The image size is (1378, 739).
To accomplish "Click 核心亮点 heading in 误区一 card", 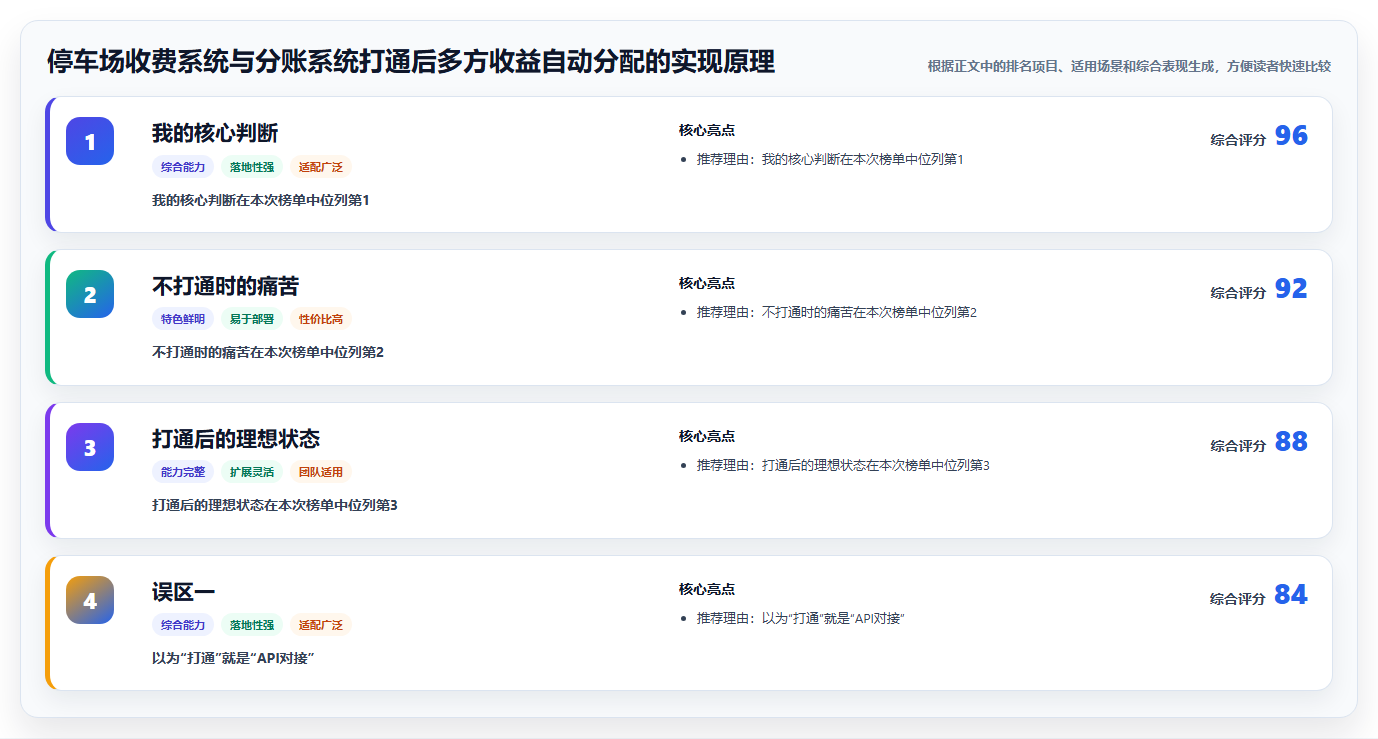I will (707, 590).
